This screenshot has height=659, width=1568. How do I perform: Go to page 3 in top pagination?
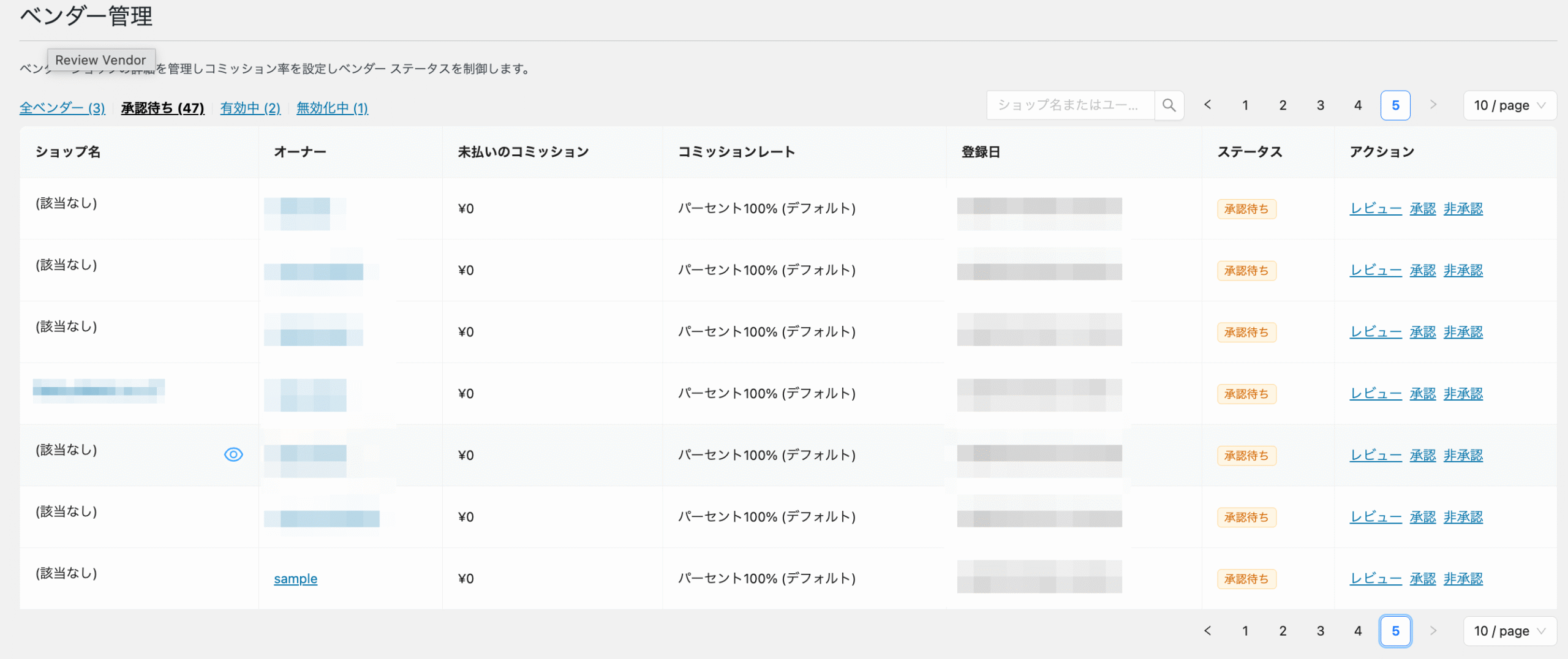click(x=1321, y=105)
